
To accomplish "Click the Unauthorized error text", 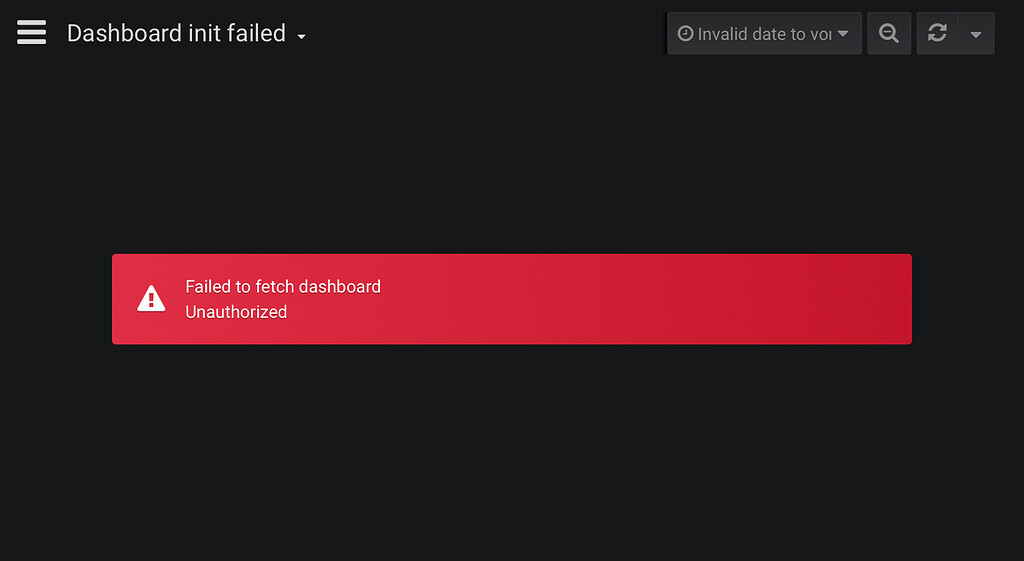I will pos(236,312).
